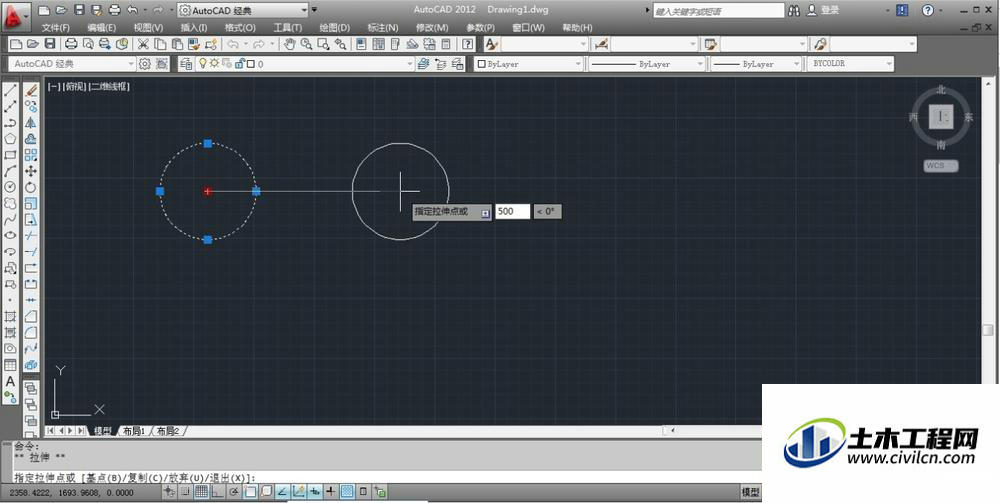Select the Fillet modify tool
This screenshot has width=1000, height=503.
[31, 332]
